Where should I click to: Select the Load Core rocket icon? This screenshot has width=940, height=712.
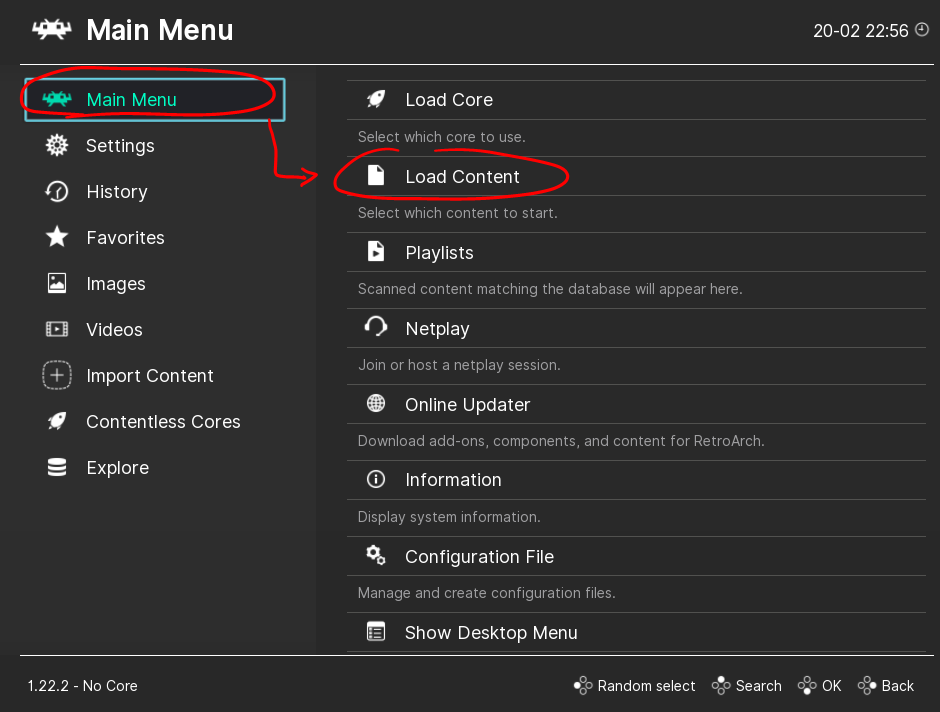(x=375, y=98)
